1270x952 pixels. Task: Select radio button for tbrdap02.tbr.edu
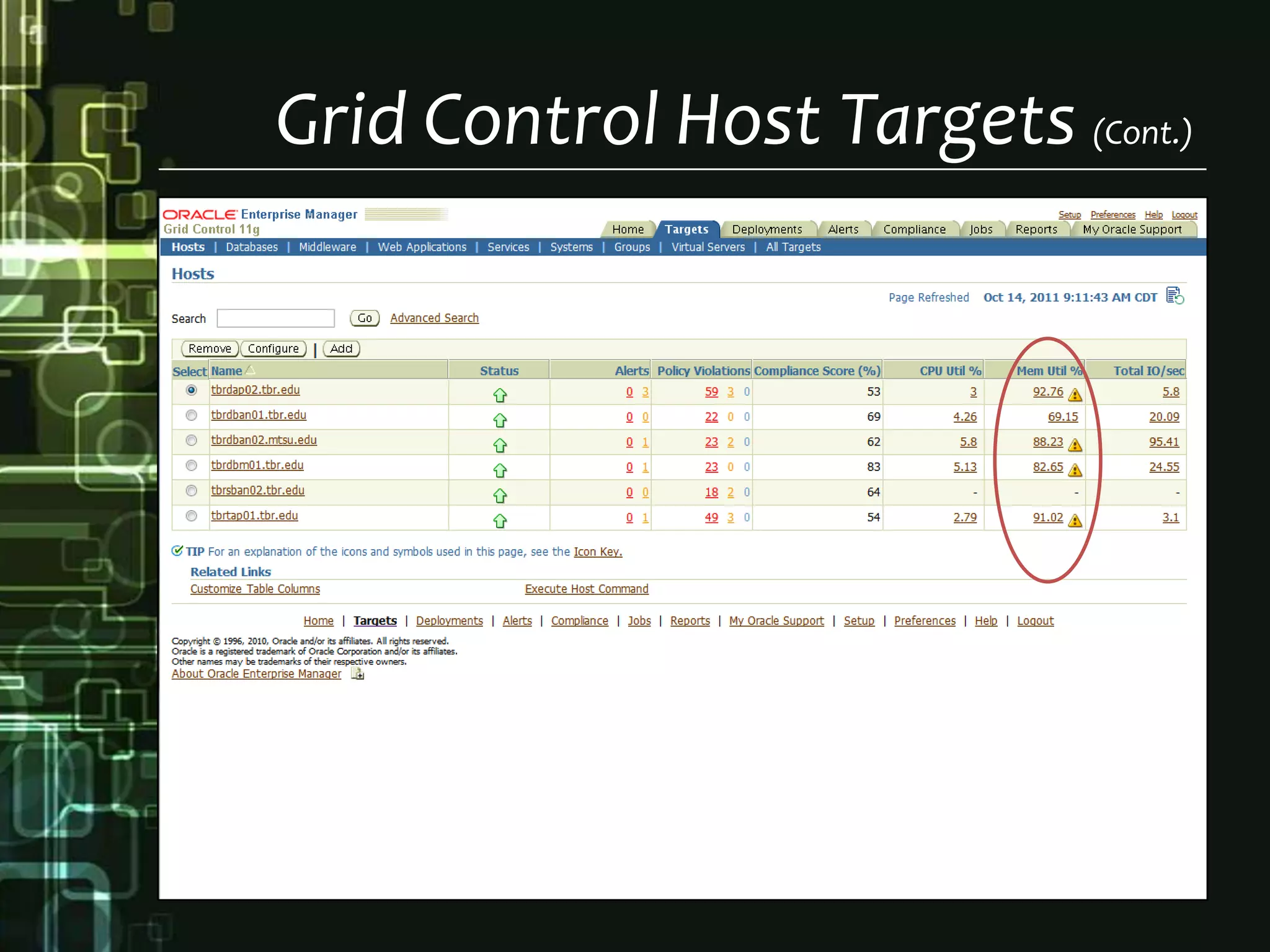pos(191,390)
